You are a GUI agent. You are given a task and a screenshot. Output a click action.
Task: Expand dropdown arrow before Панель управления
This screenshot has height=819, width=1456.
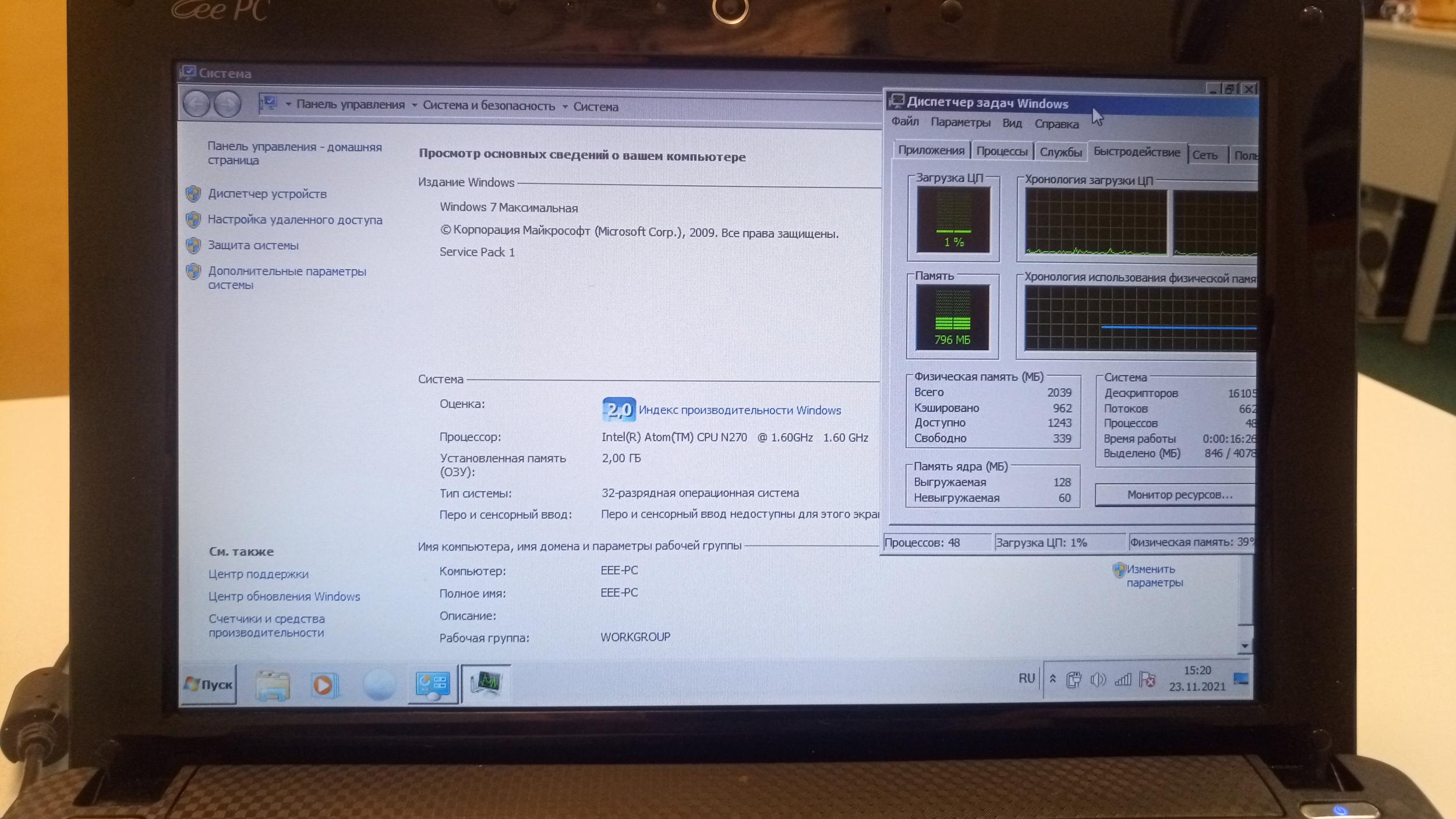(288, 104)
